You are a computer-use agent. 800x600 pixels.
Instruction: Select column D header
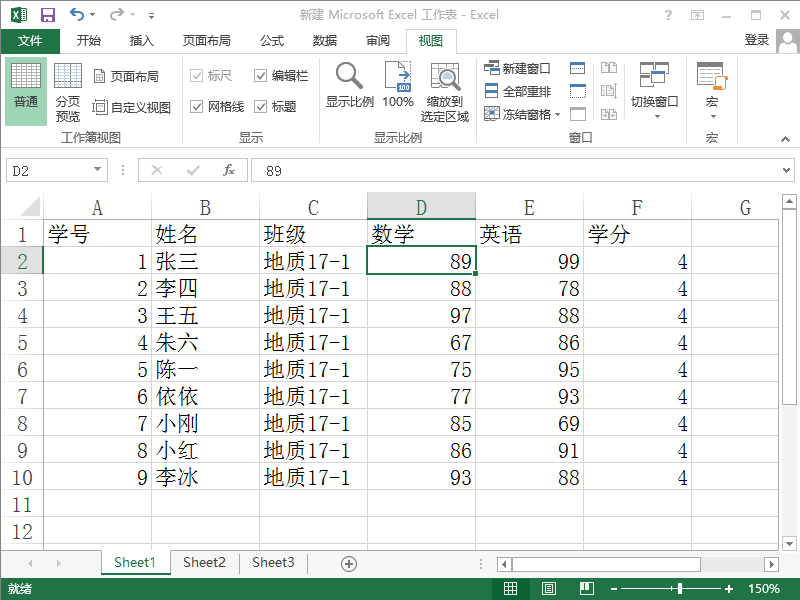click(x=421, y=207)
